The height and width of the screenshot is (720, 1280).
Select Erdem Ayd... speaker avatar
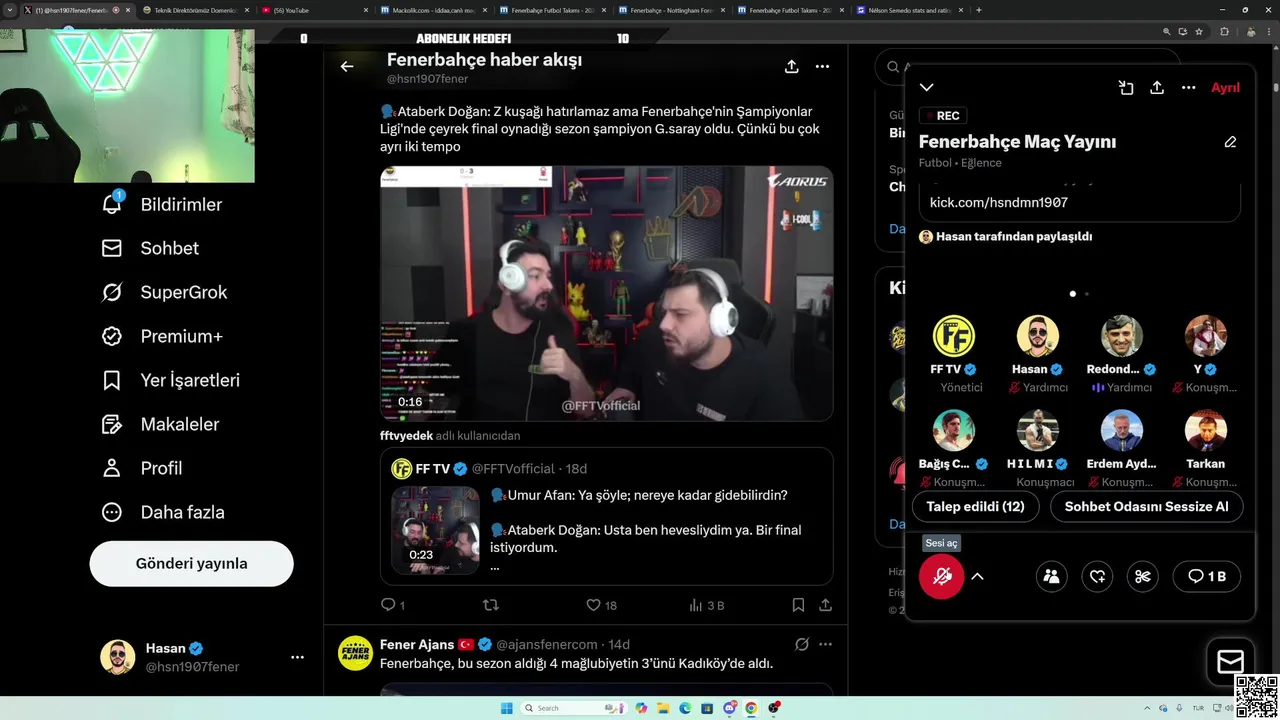(x=1122, y=430)
